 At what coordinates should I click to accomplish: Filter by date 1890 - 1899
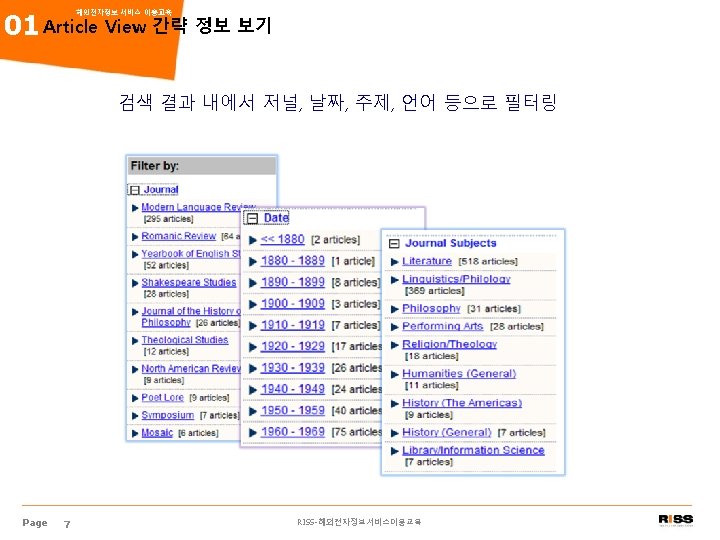[292, 282]
